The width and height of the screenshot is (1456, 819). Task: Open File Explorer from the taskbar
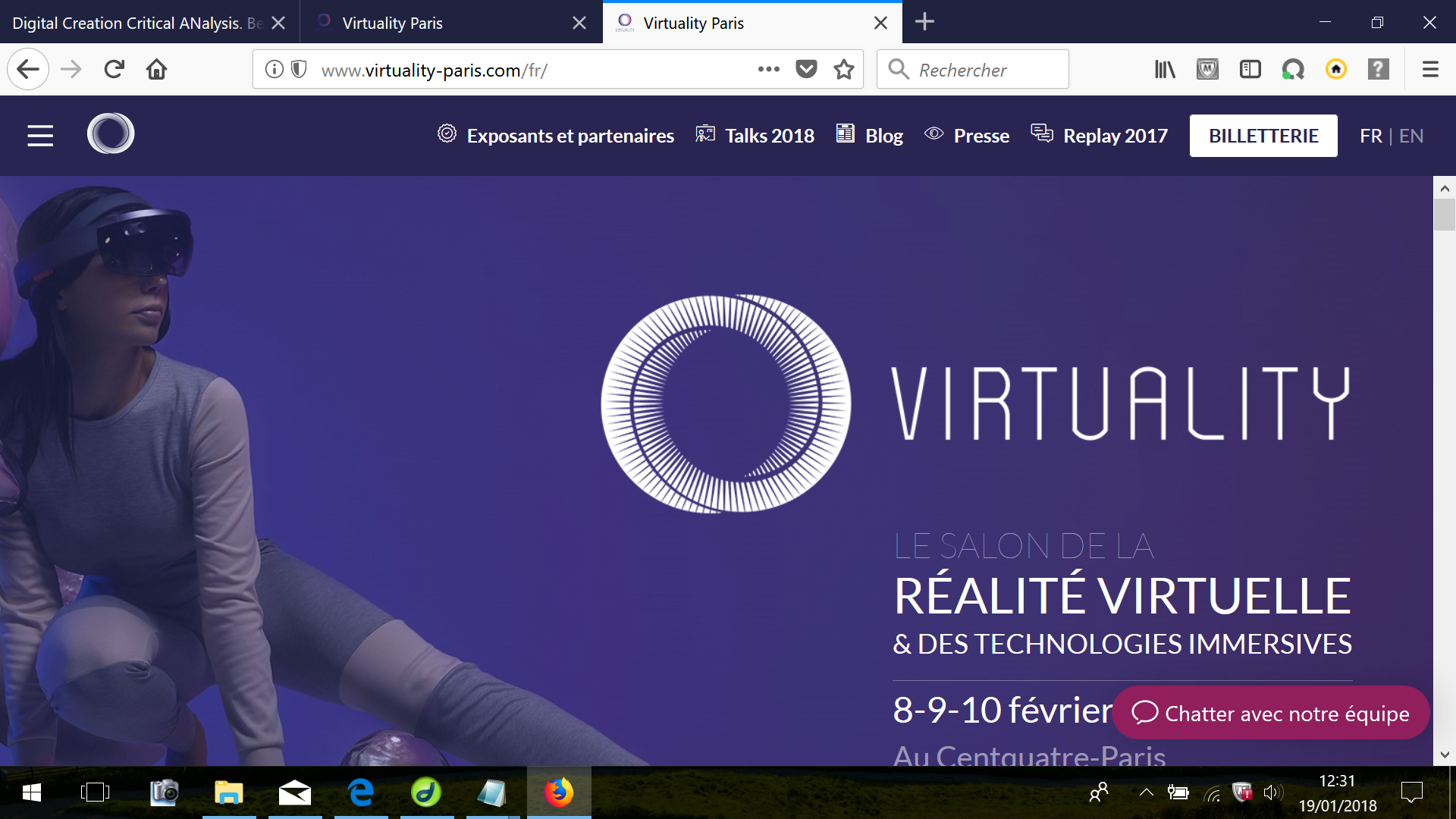[229, 792]
